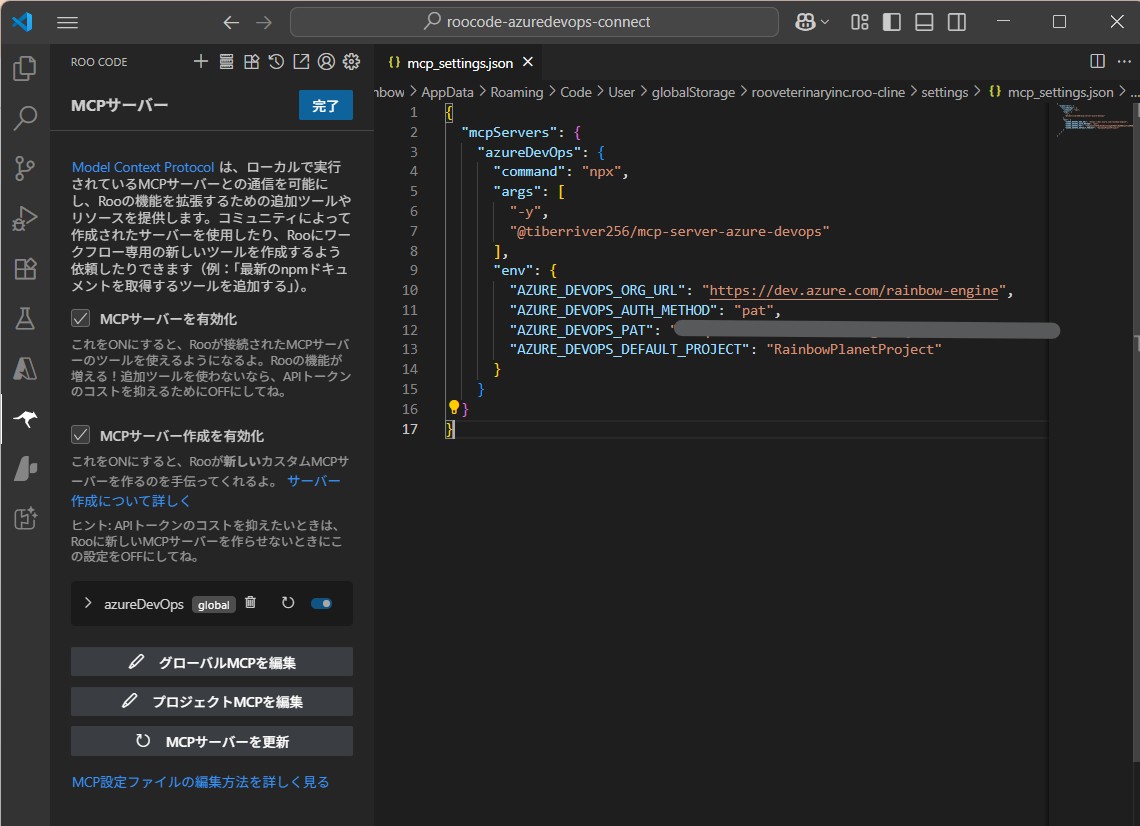This screenshot has width=1140, height=826.
Task: Open the Extensions view
Action: coord(25,268)
